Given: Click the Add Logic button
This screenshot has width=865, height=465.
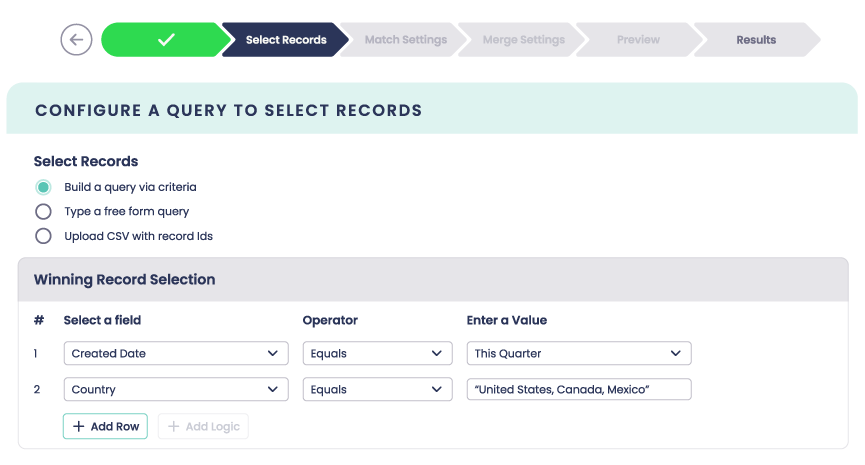Looking at the screenshot, I should click(x=203, y=426).
